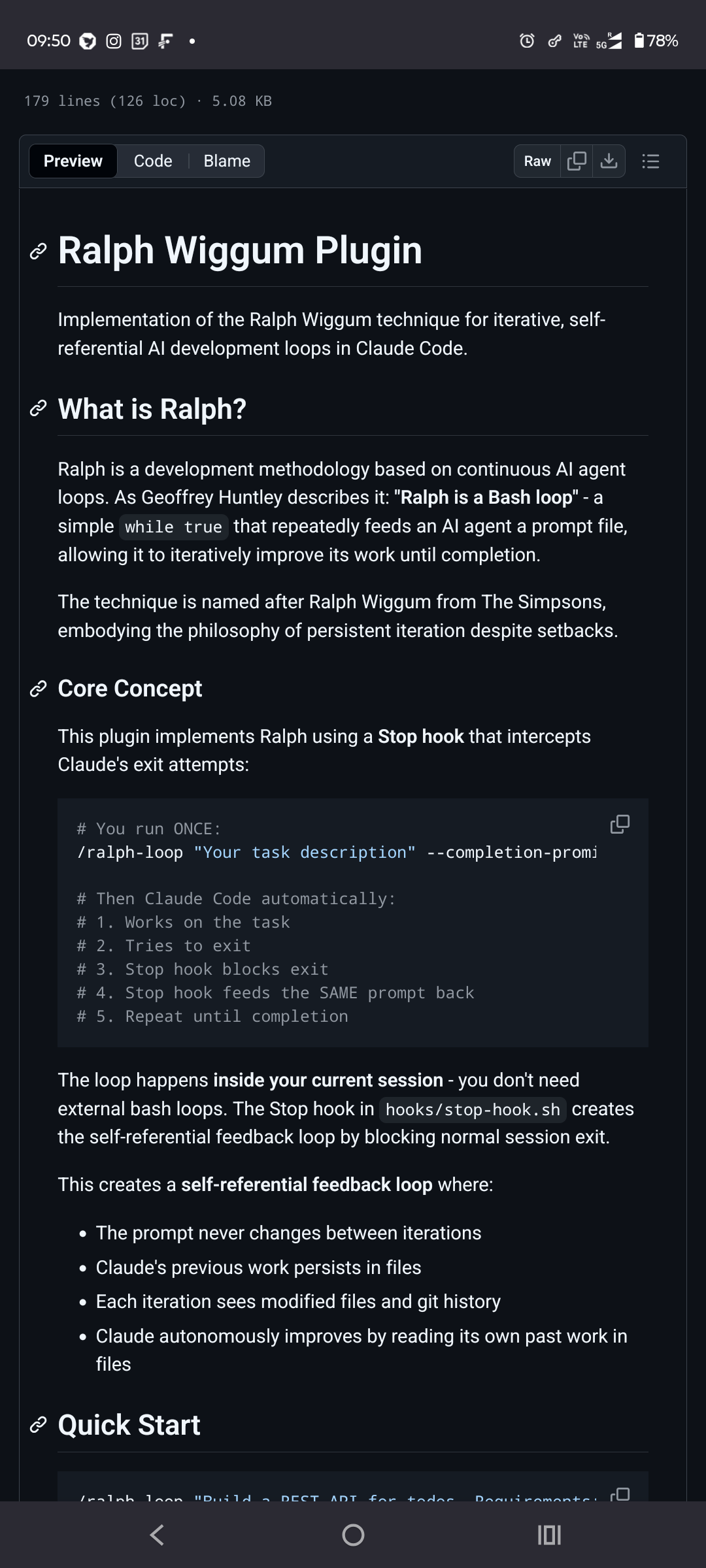Open the file outline list icon
706x1568 pixels.
650,161
